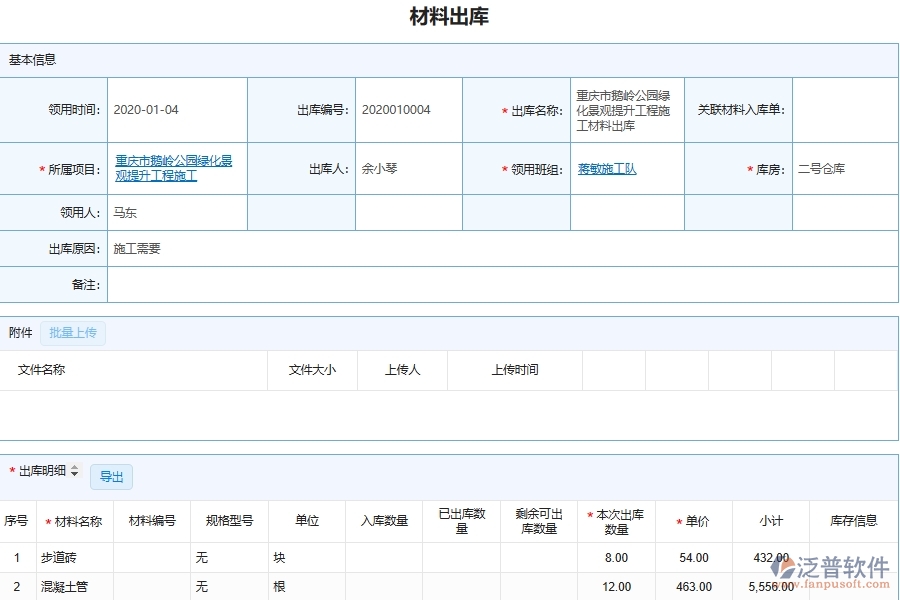900x600 pixels.
Task: Click the 本次出库数量 value 8.00
Action: coord(615,557)
